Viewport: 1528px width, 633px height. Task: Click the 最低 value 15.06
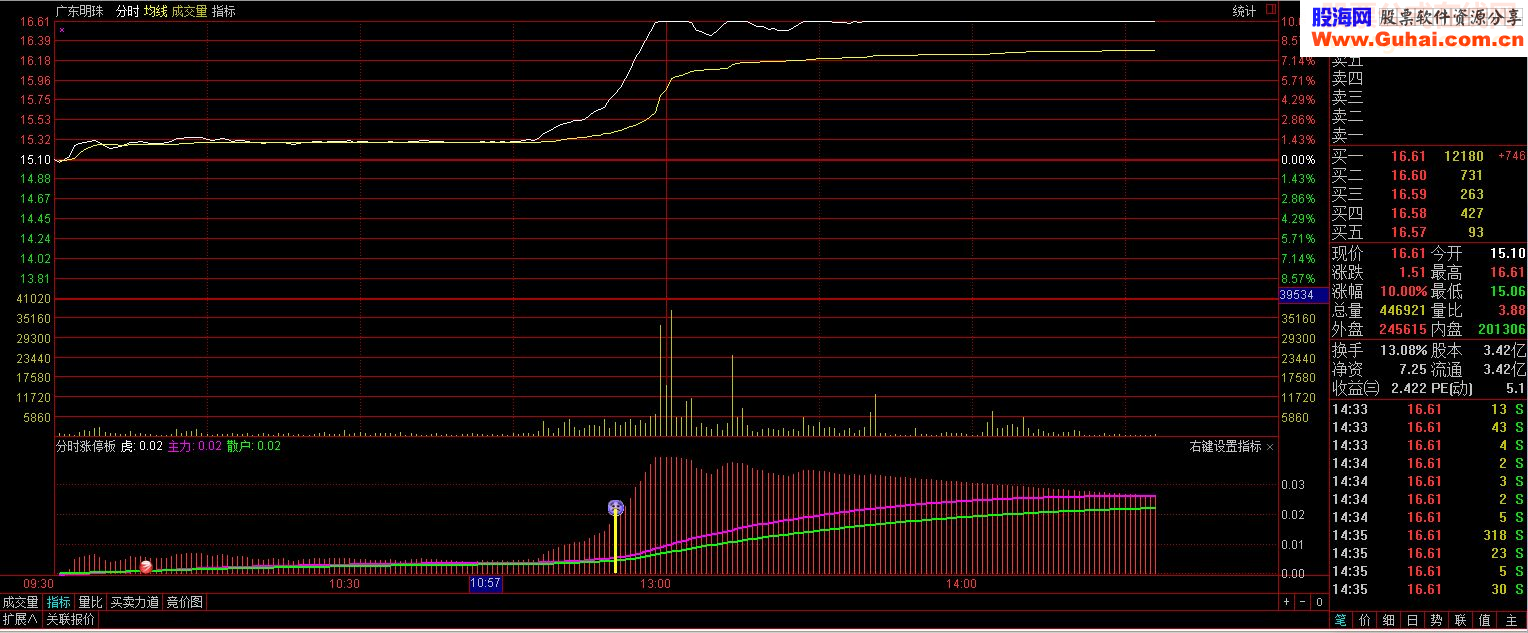1508,291
